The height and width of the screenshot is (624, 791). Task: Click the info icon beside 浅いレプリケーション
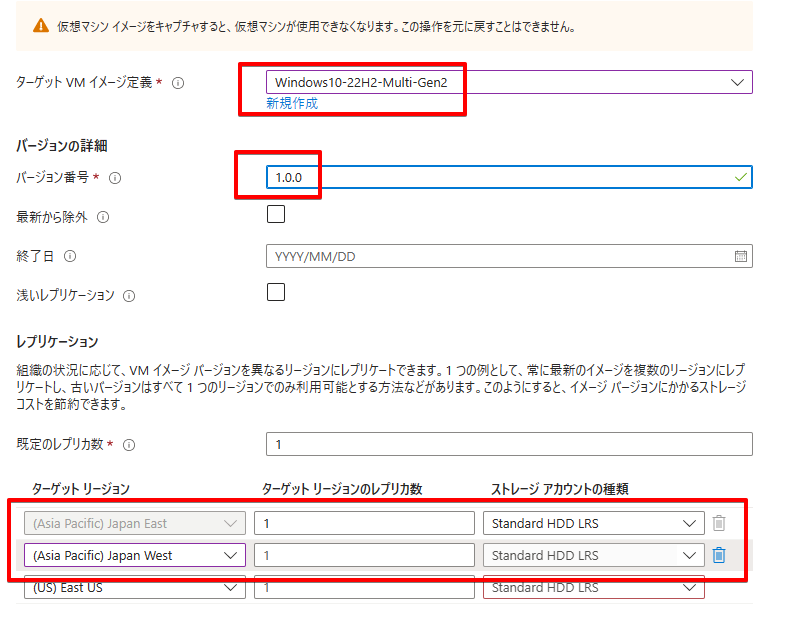pos(129,296)
